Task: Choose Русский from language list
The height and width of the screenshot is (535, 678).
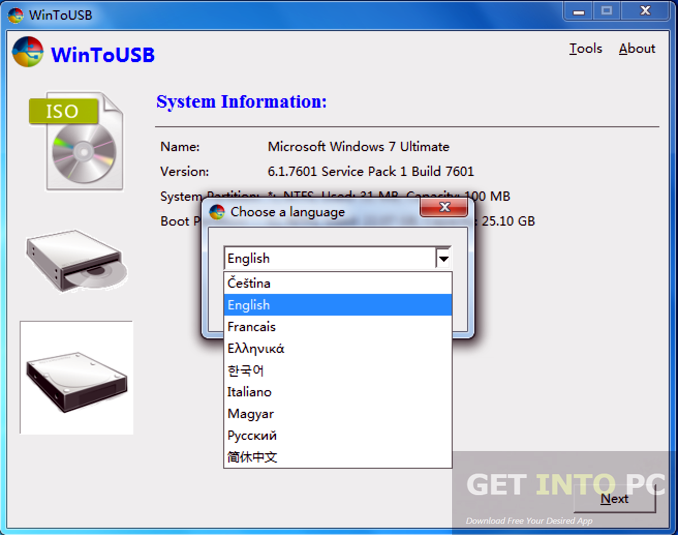Action: click(338, 436)
